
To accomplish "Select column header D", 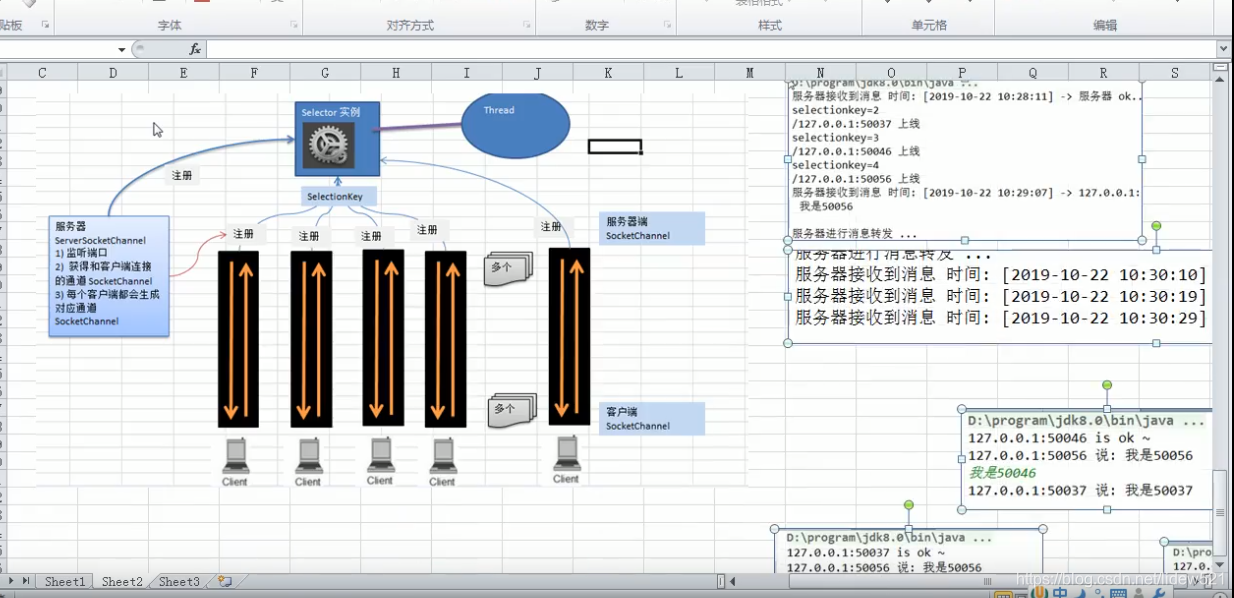I will pos(113,73).
